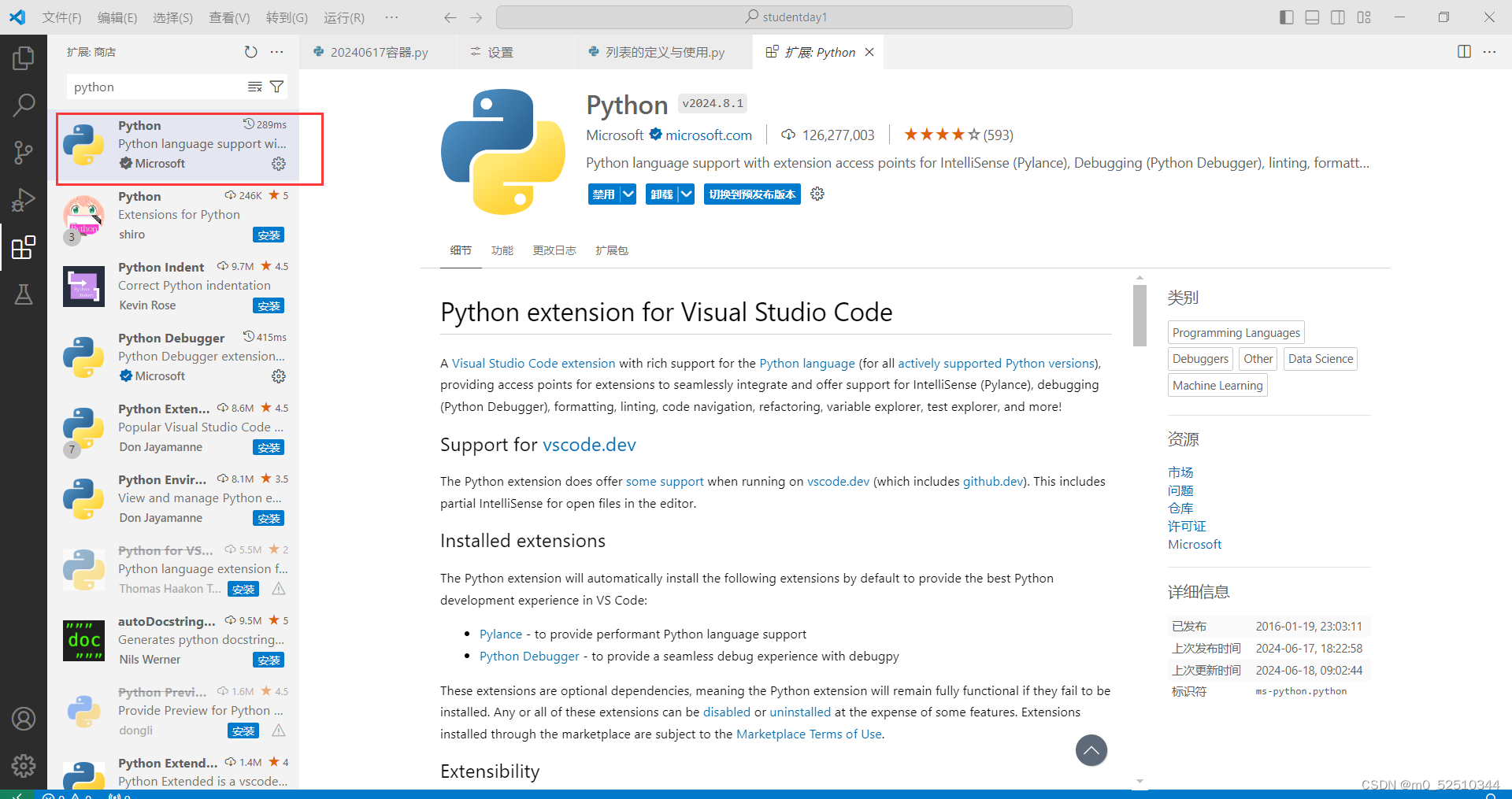Open the 许可证 resource link
1512x799 pixels.
tap(1187, 527)
